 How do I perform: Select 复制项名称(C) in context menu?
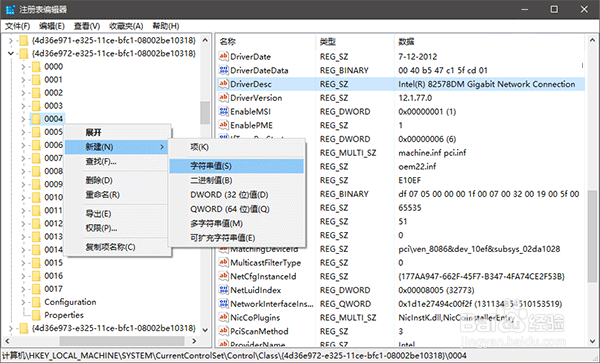pos(117,247)
